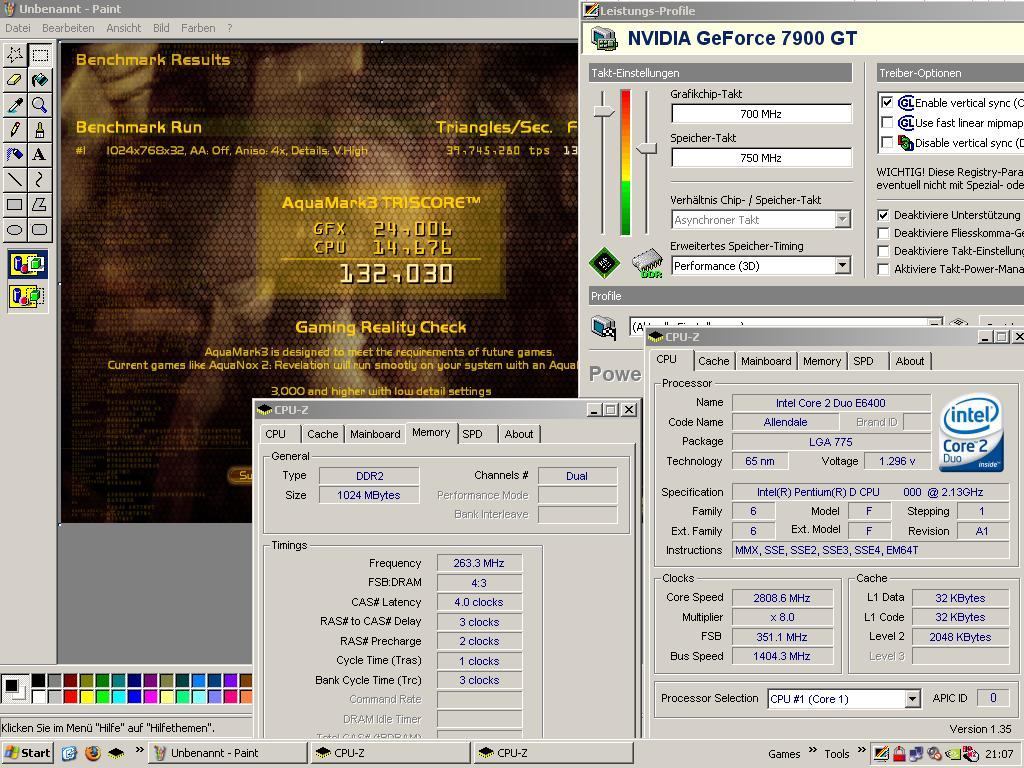Select the Airbrush tool in Paint
Viewport: 1024px width, 768px height.
point(15,154)
